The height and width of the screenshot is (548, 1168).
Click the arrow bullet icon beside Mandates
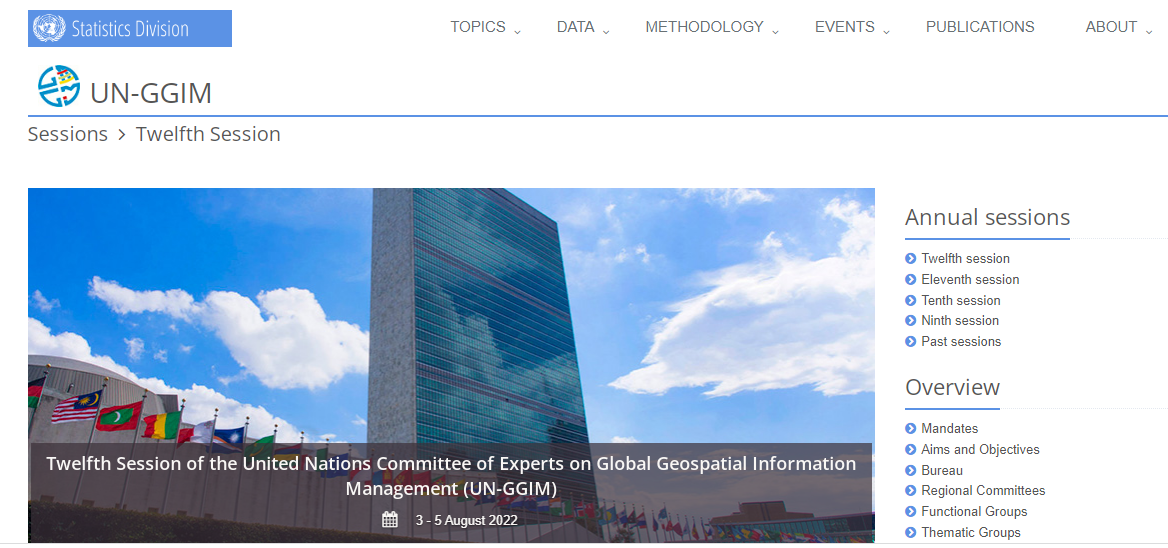pyautogui.click(x=911, y=429)
